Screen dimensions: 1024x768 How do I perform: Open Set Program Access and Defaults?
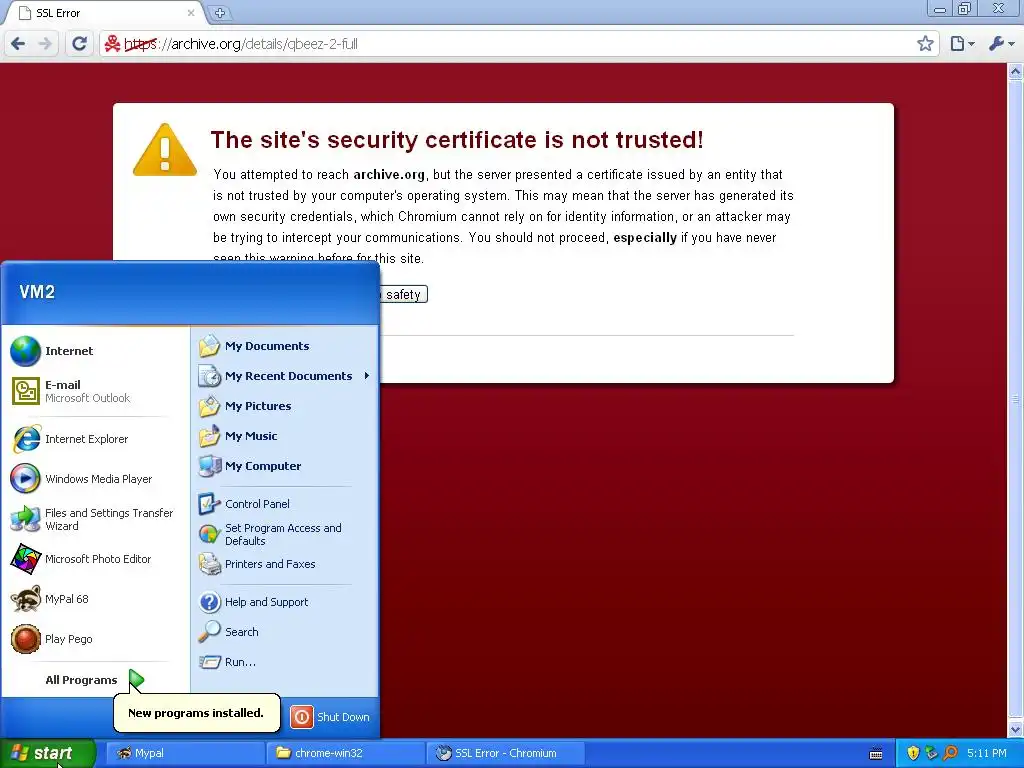point(285,534)
